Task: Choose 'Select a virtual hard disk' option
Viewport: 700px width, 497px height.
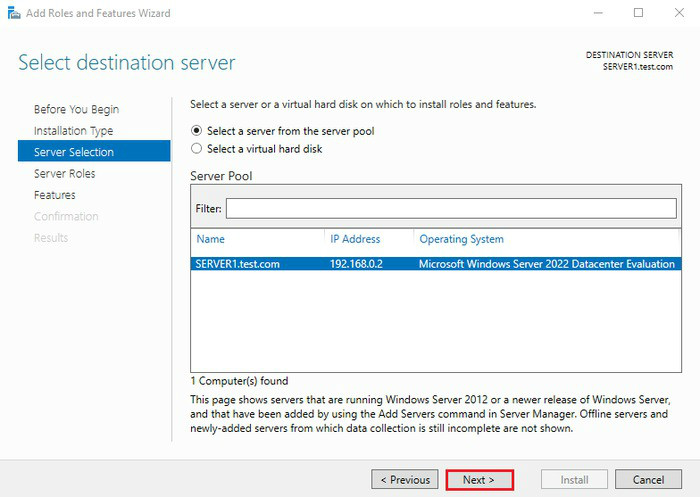Action: (x=197, y=149)
